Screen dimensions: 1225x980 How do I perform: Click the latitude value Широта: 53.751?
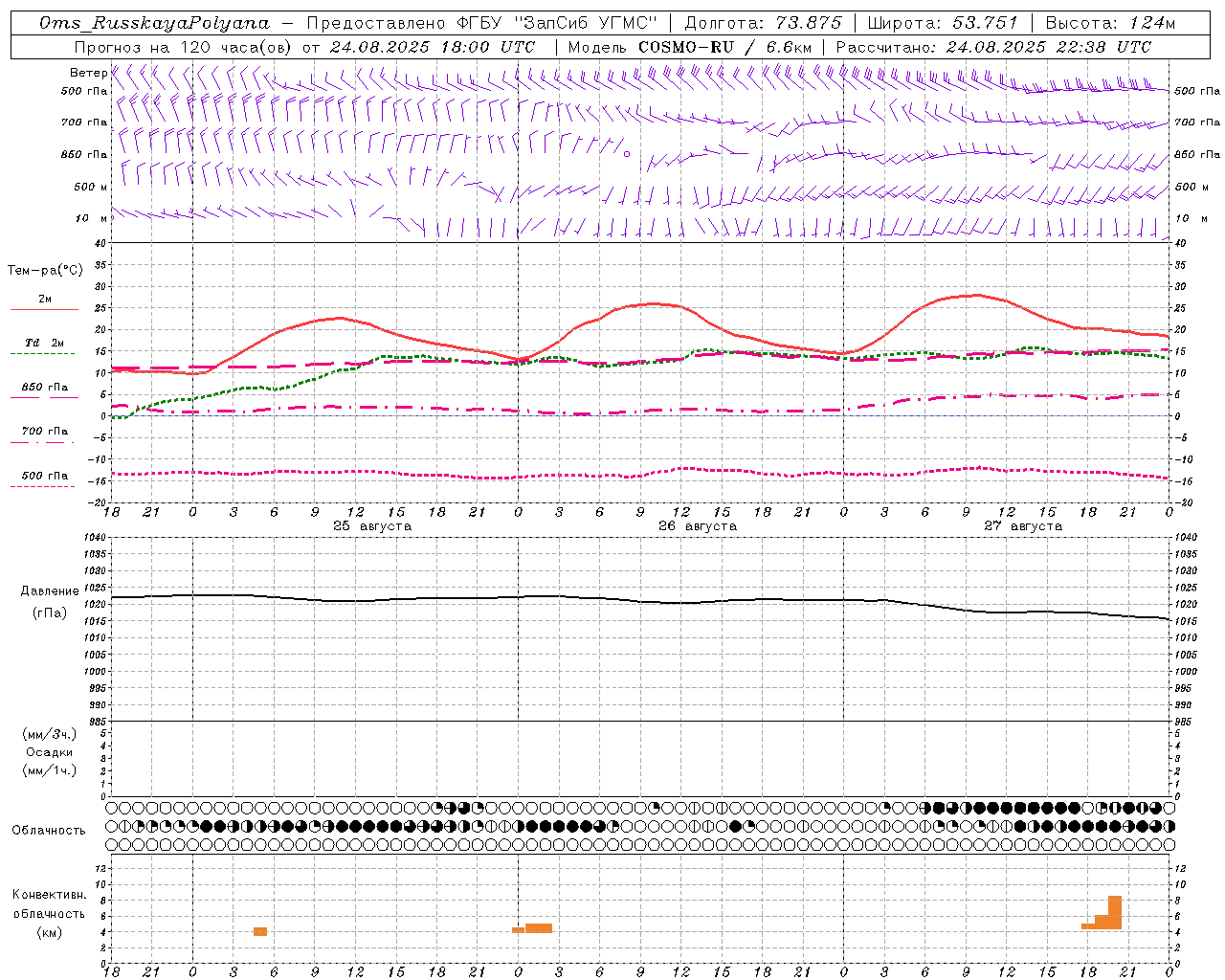(x=942, y=23)
